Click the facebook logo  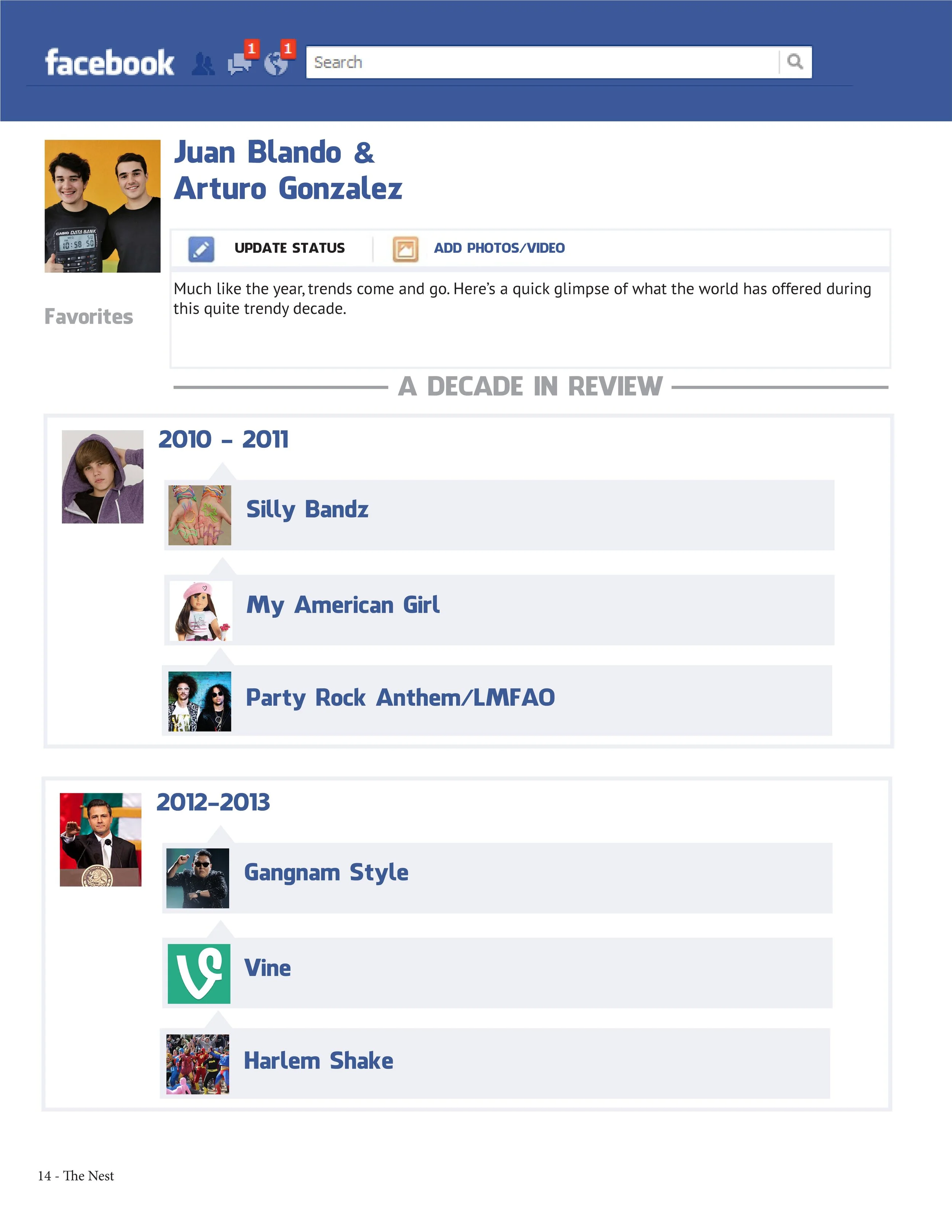pos(109,62)
